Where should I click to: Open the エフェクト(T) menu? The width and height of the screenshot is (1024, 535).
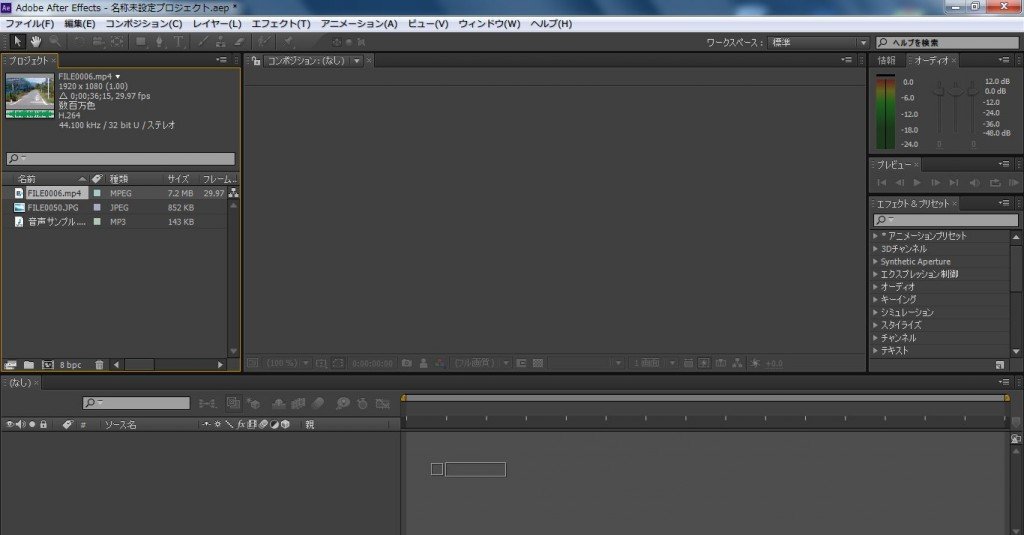281,24
